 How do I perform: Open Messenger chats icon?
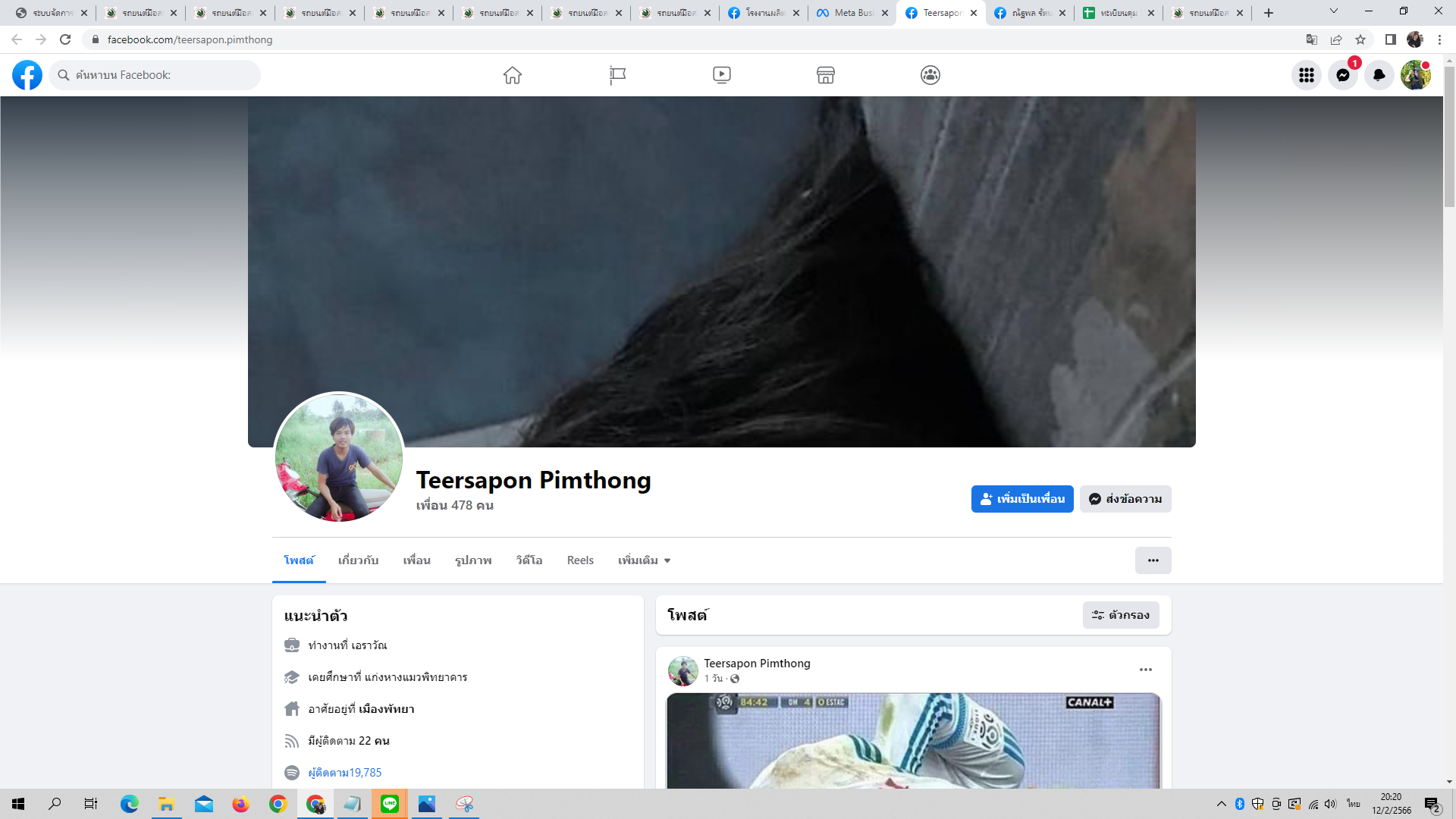tap(1342, 75)
